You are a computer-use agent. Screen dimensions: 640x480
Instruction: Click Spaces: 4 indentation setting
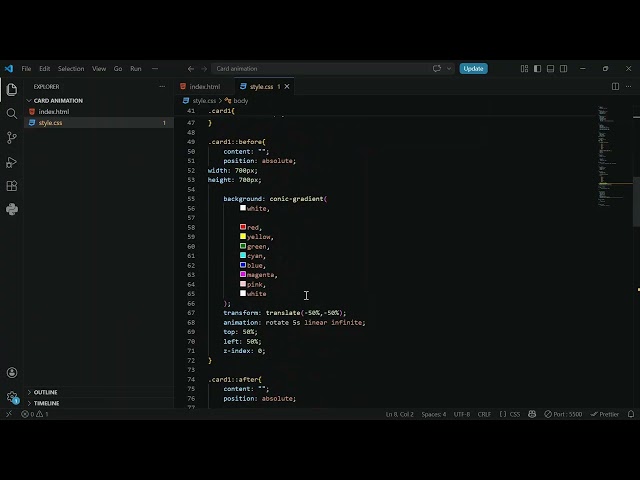pos(433,414)
